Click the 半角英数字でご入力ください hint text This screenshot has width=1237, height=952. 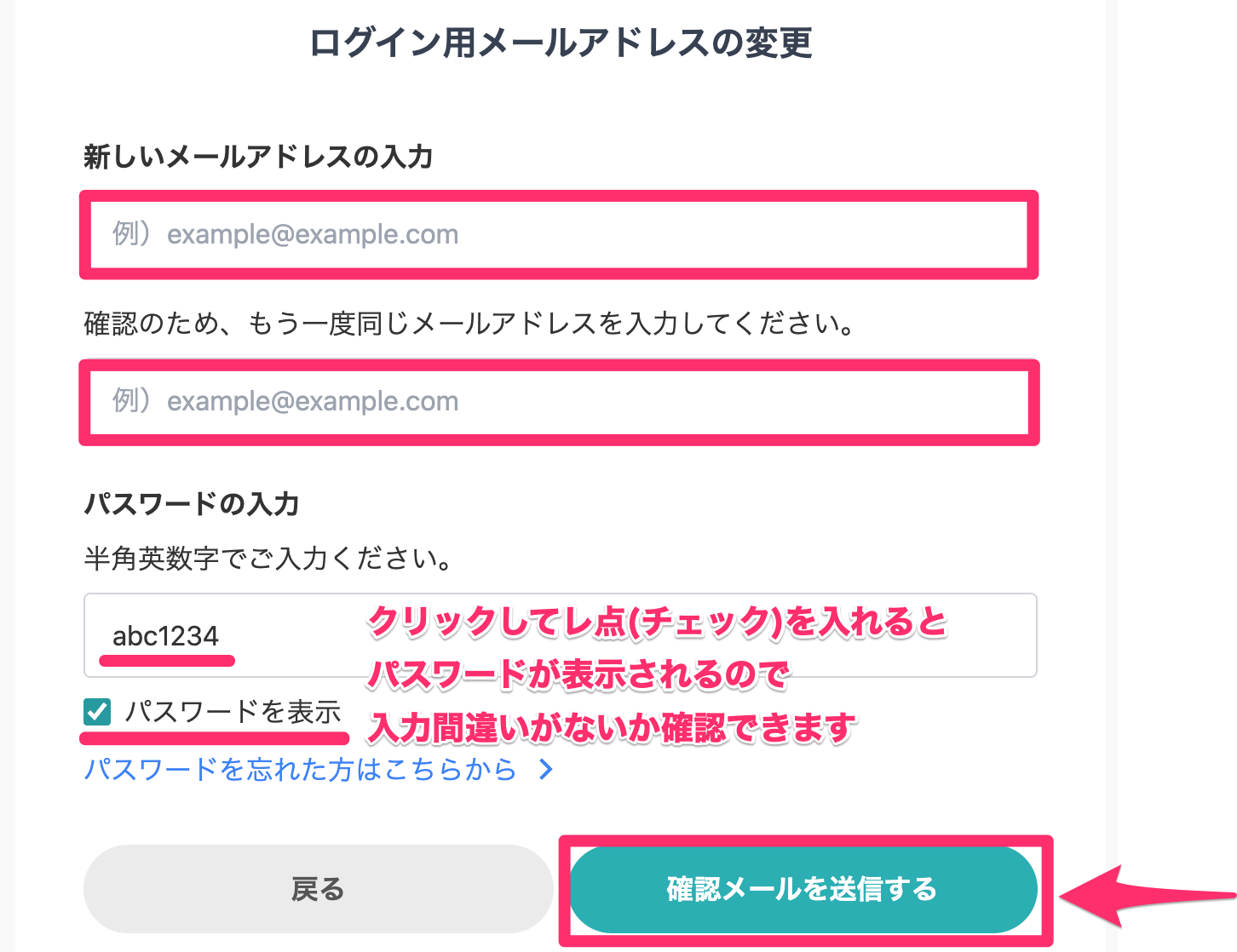tap(269, 559)
